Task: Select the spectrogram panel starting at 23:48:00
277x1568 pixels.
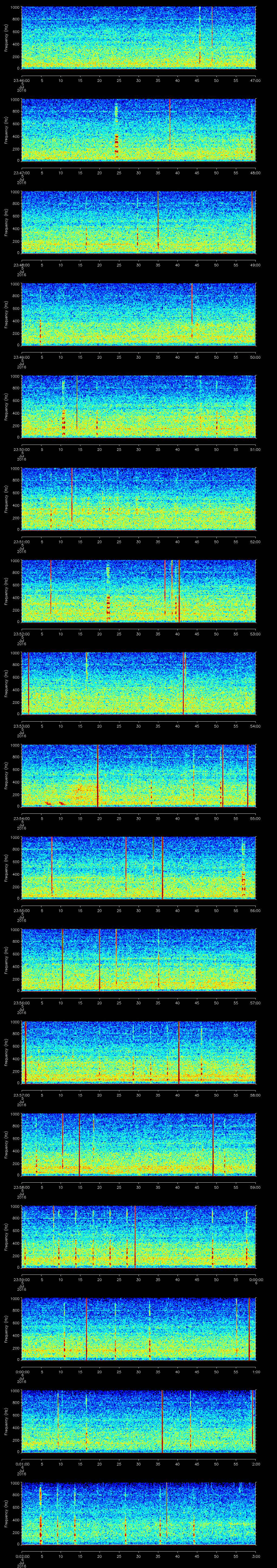Action: (139, 222)
